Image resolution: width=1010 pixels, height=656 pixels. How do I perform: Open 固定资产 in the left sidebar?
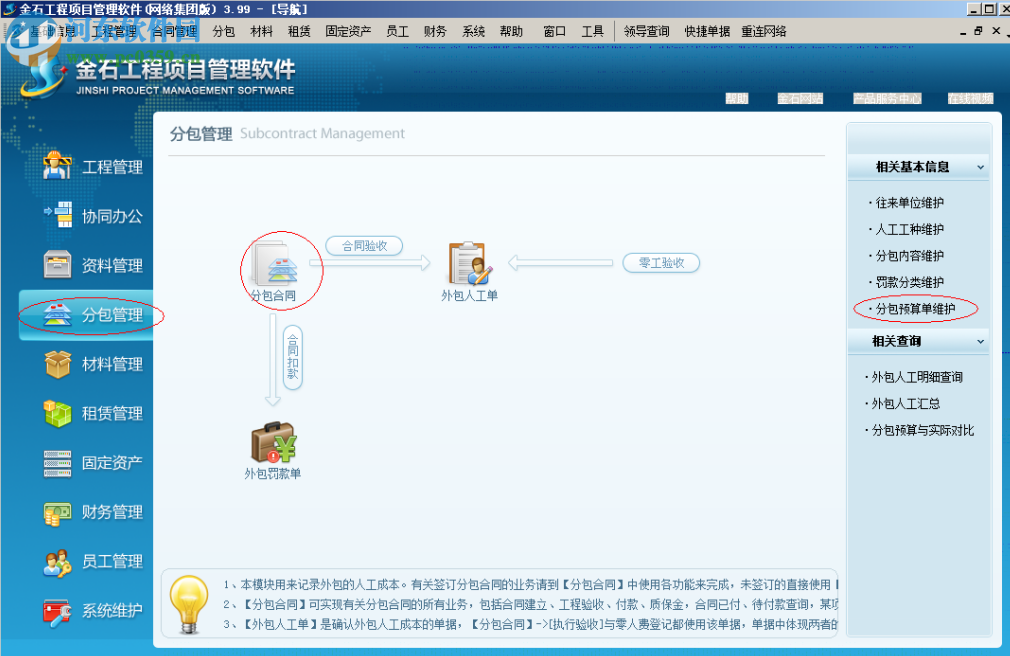click(93, 462)
